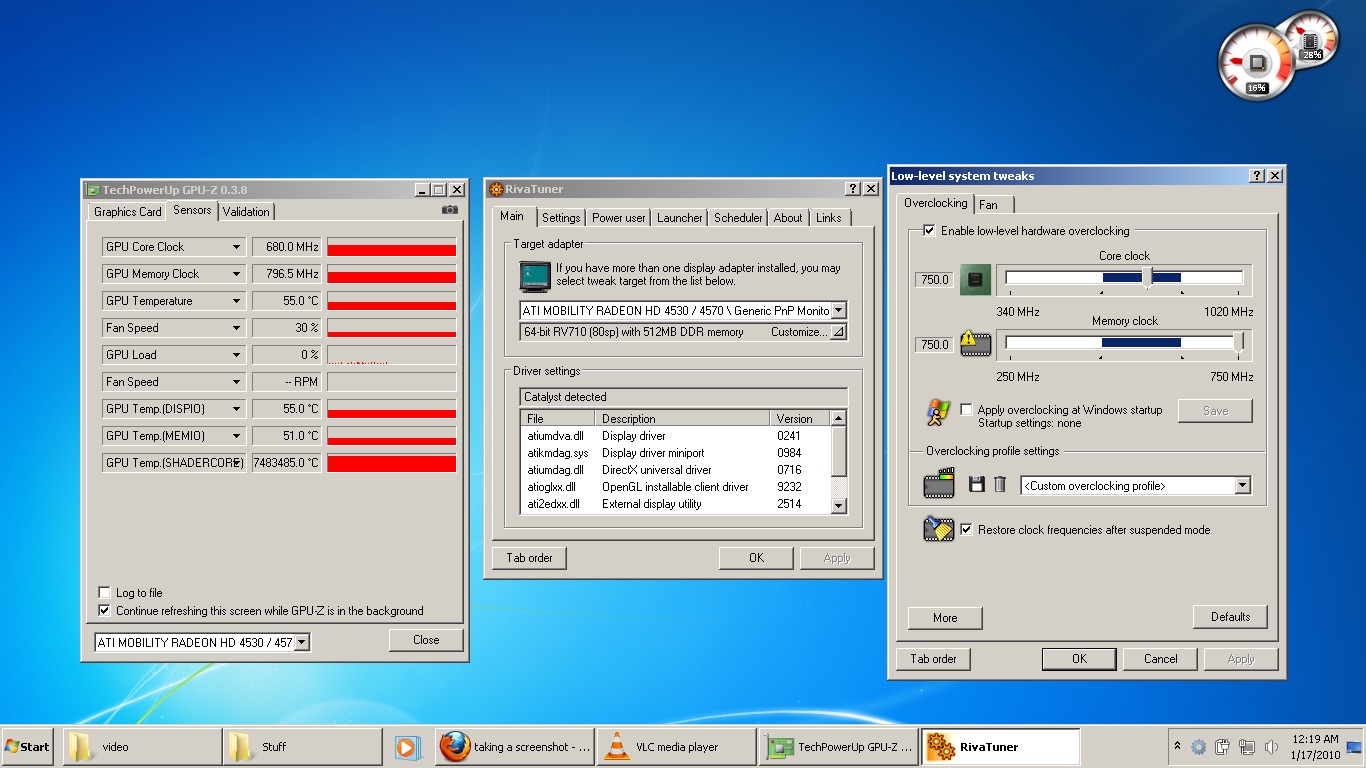Switch to Validation tab in GPU-Z
The image size is (1366, 768).
point(246,212)
